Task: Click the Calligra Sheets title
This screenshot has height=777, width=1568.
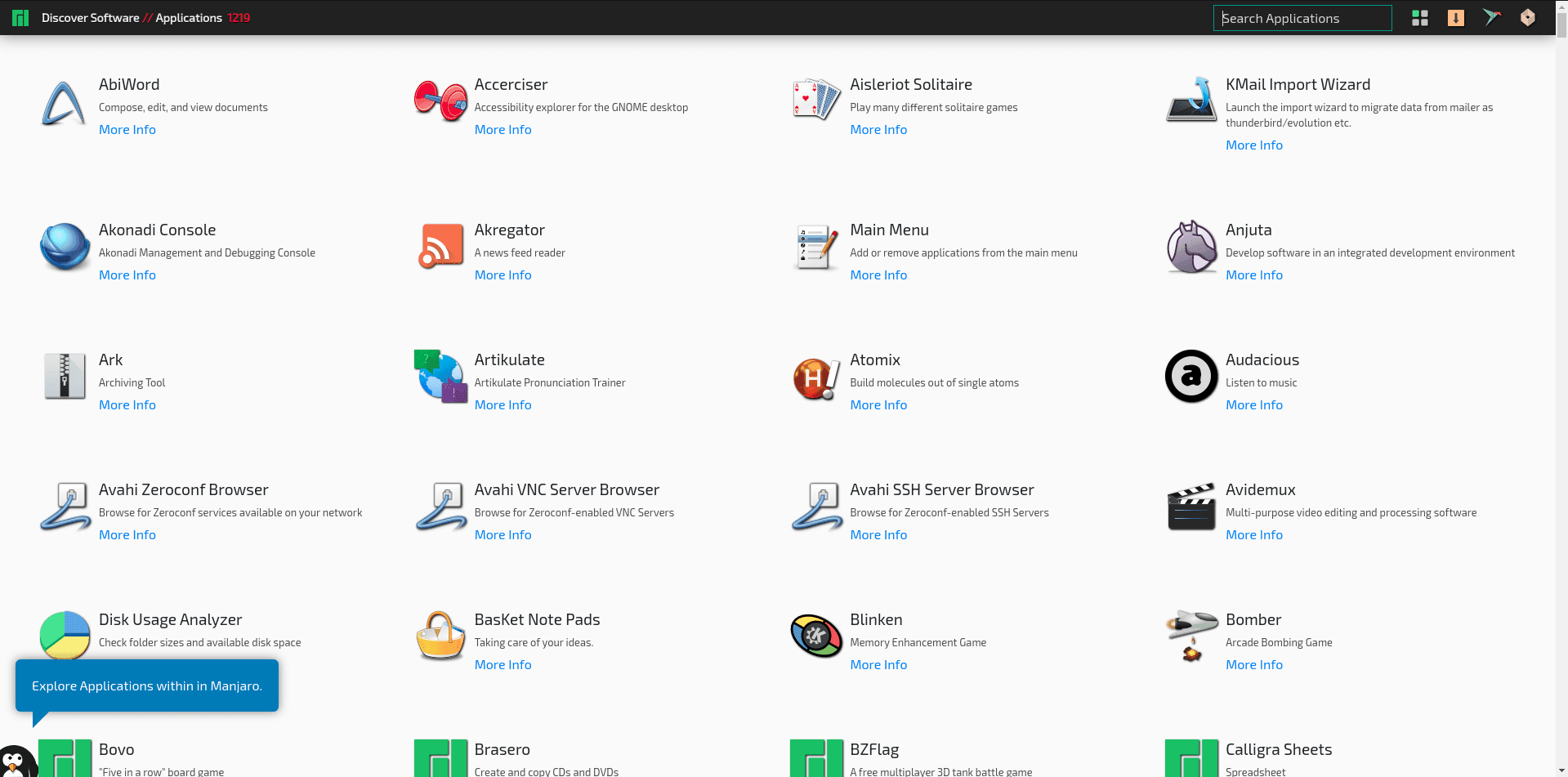Action: [x=1279, y=749]
